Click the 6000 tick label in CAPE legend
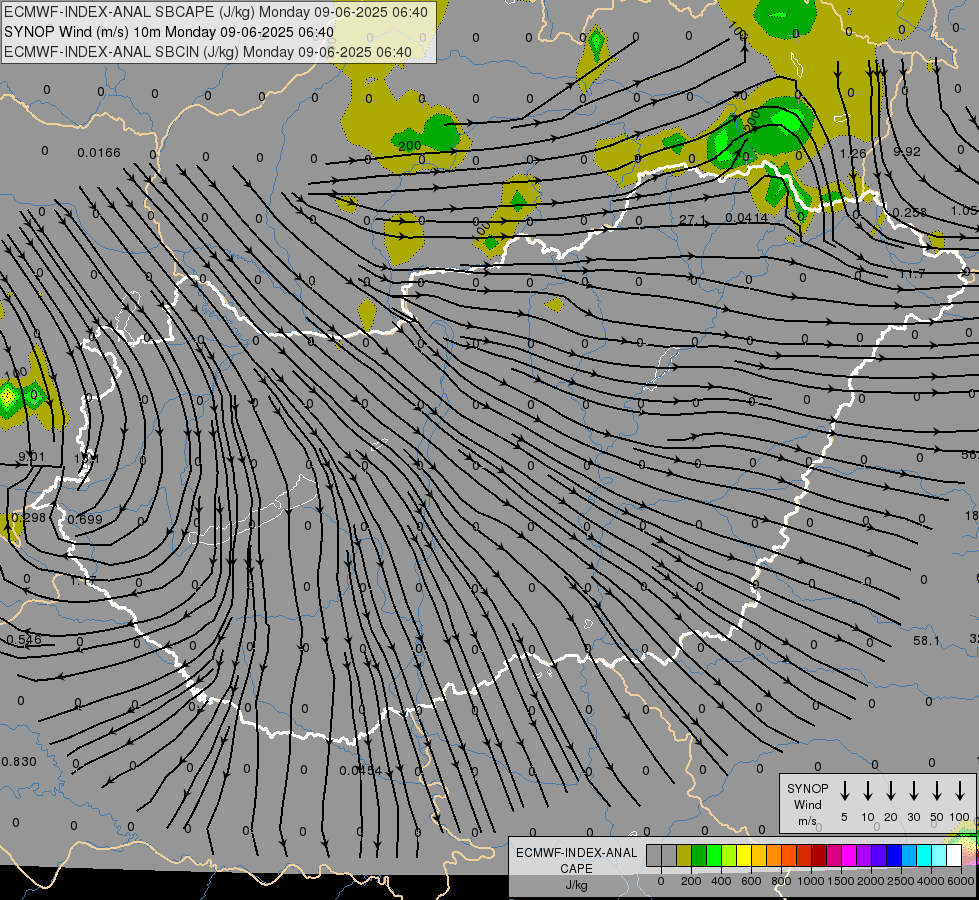The image size is (979, 900). point(961,881)
